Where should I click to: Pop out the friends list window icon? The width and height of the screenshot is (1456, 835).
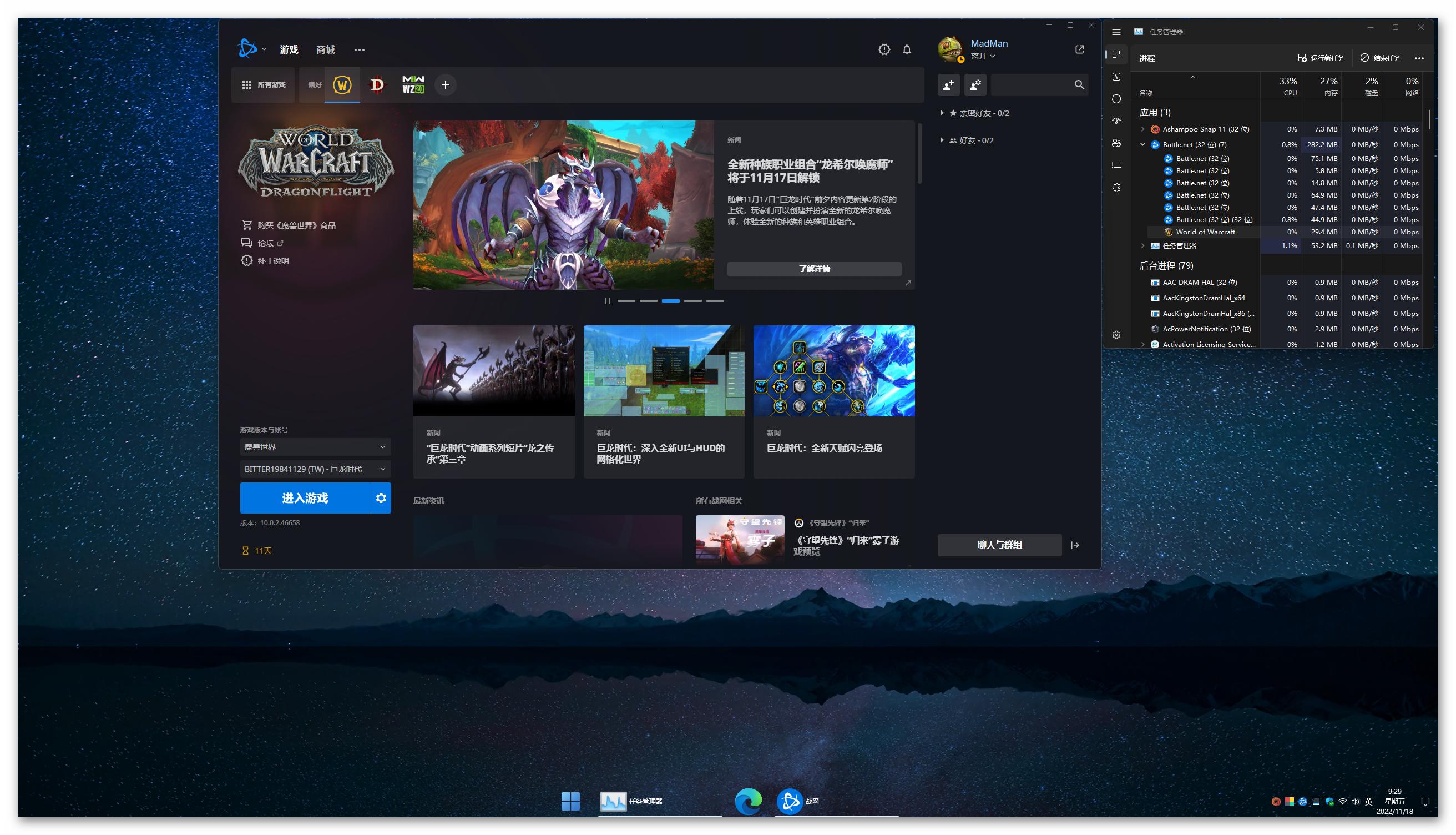tap(1080, 49)
